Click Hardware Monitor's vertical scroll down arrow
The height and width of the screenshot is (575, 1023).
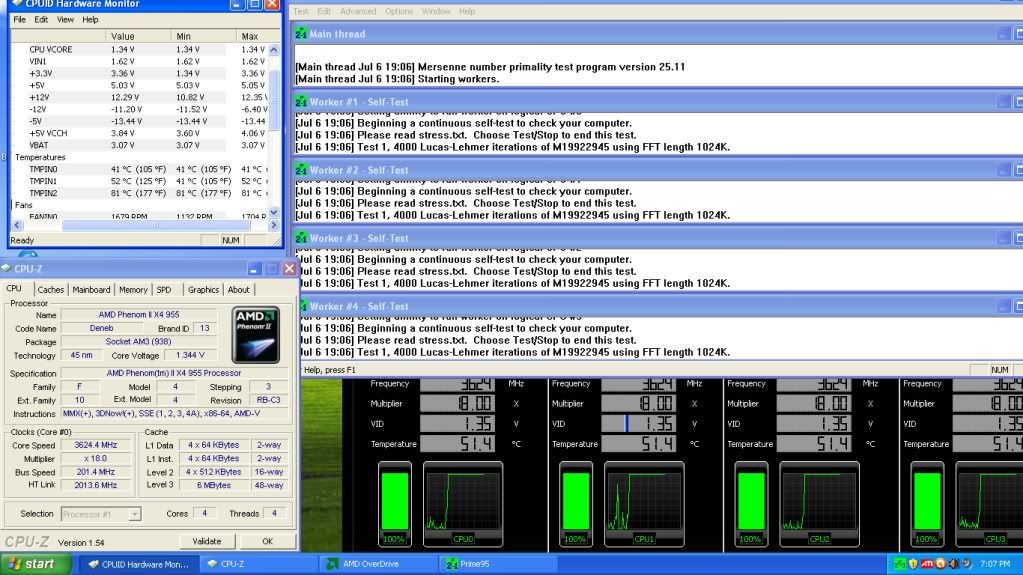274,226
